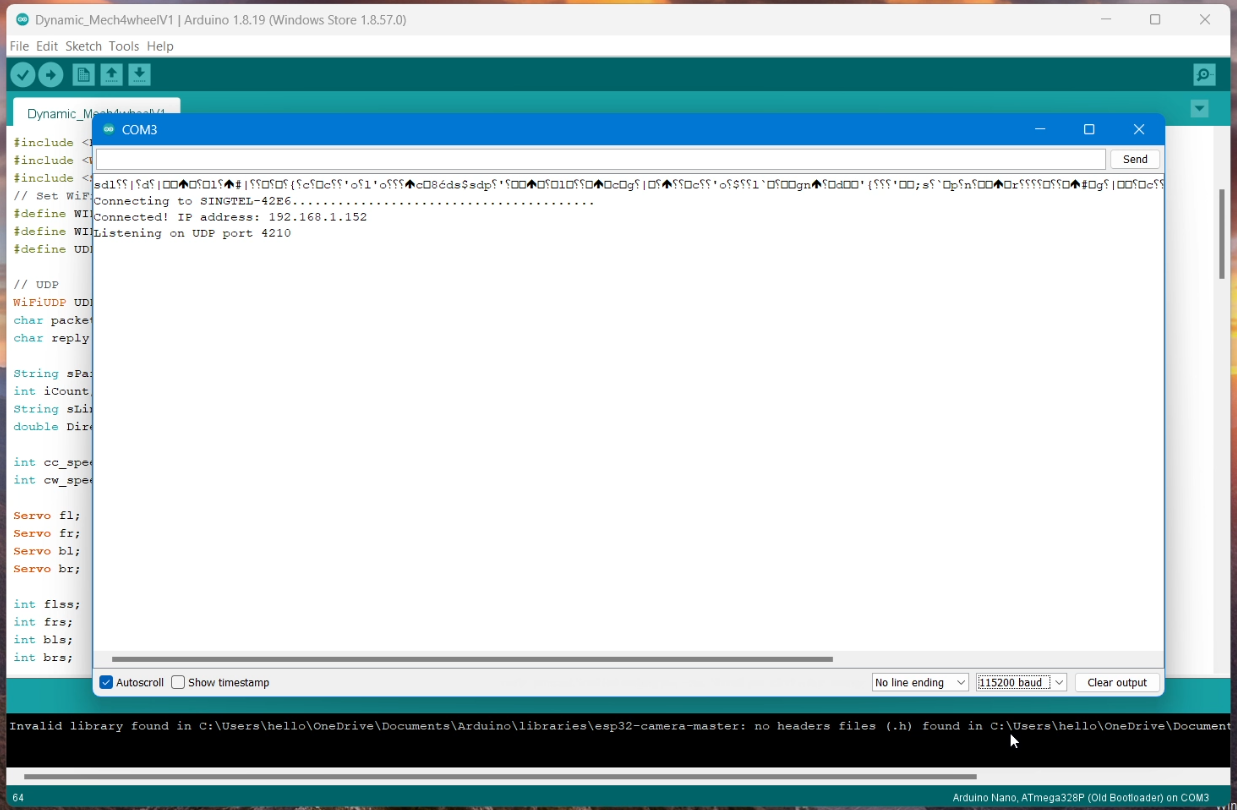The height and width of the screenshot is (810, 1237).
Task: Click the Send button in COM3
Action: [x=1135, y=159]
